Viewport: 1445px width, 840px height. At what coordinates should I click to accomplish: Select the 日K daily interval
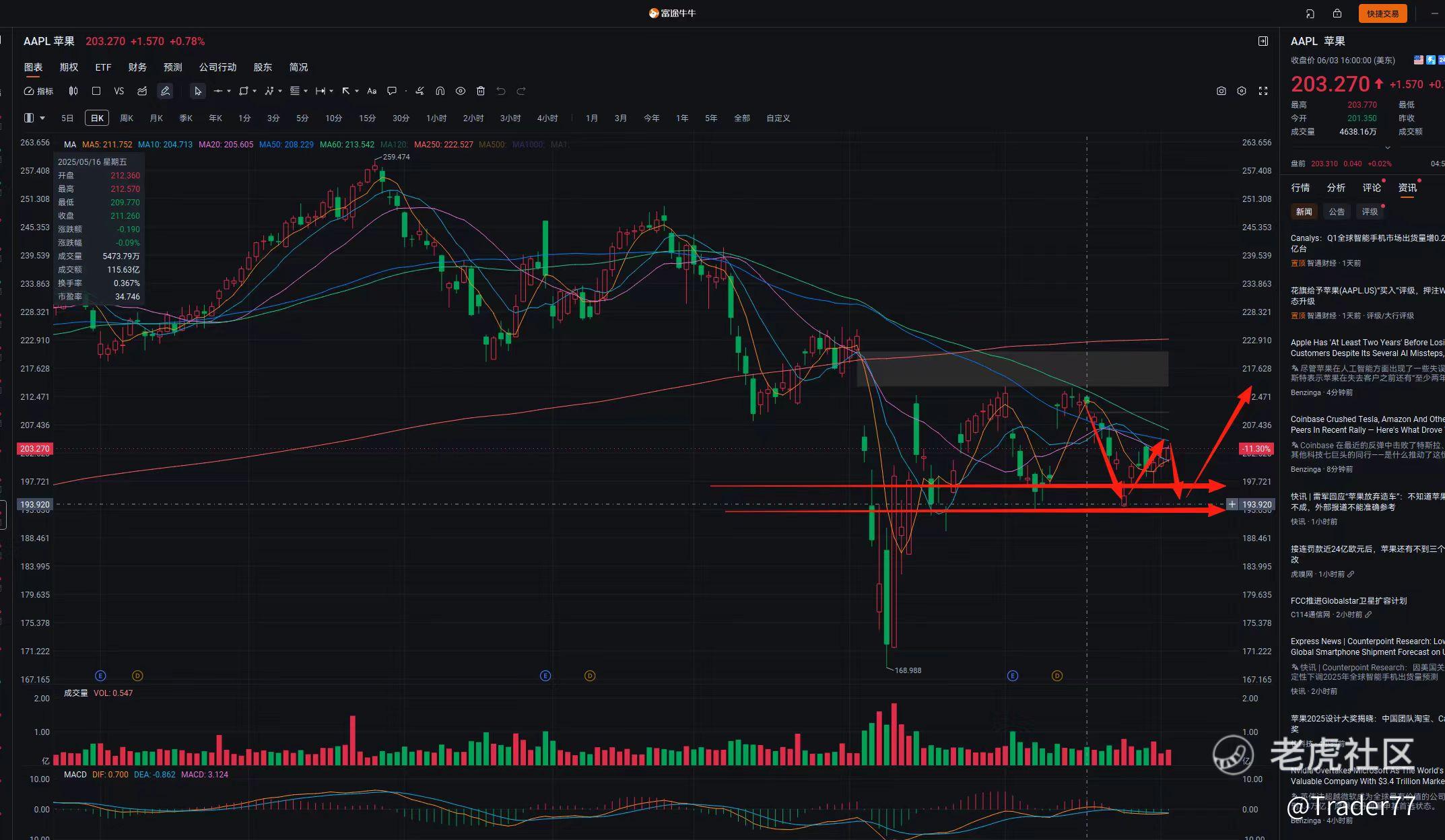[x=97, y=118]
